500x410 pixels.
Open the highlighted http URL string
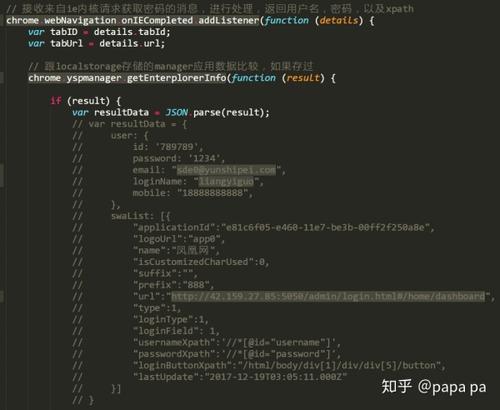(328, 296)
